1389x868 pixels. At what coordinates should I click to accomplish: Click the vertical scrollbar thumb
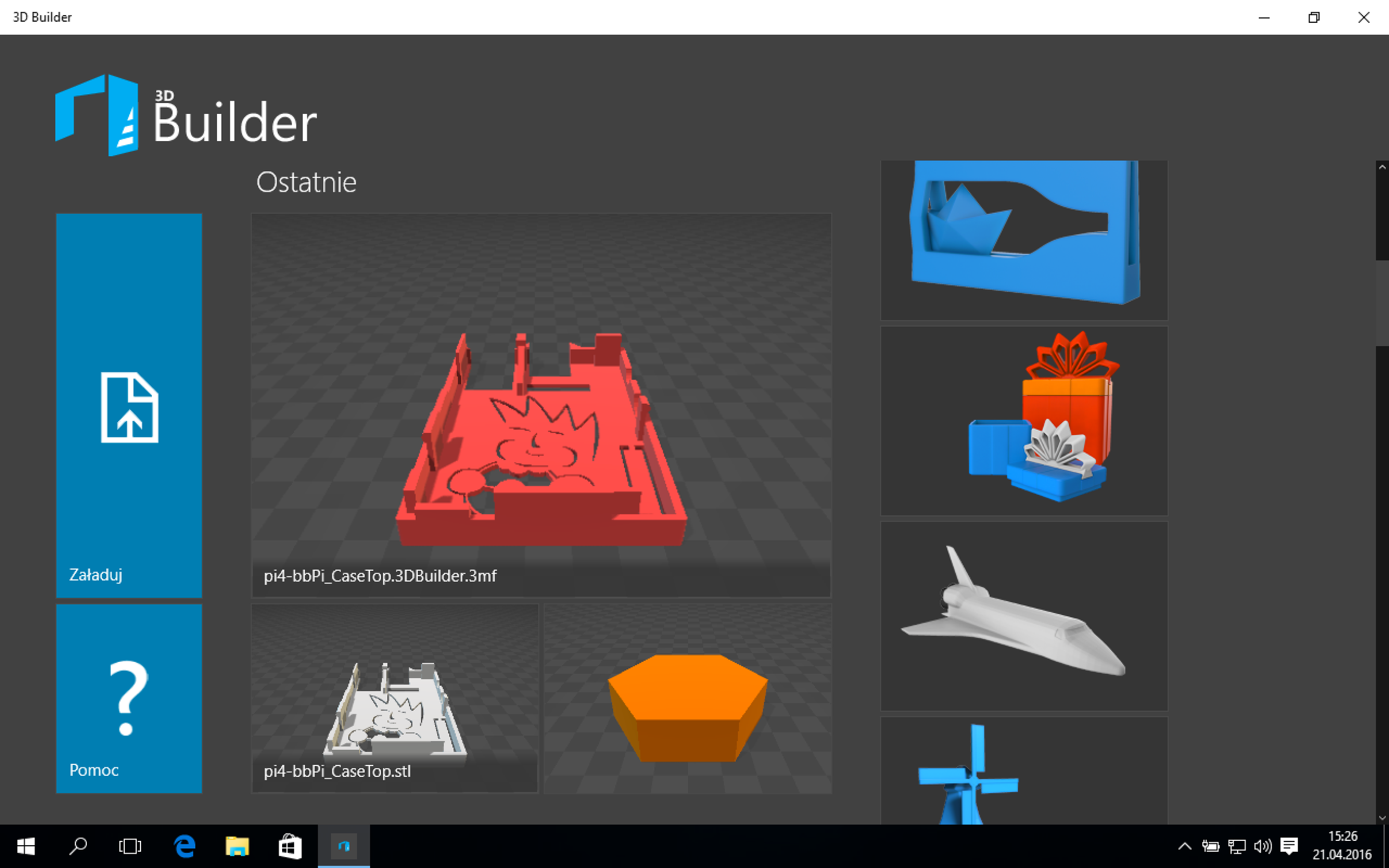click(x=1382, y=303)
